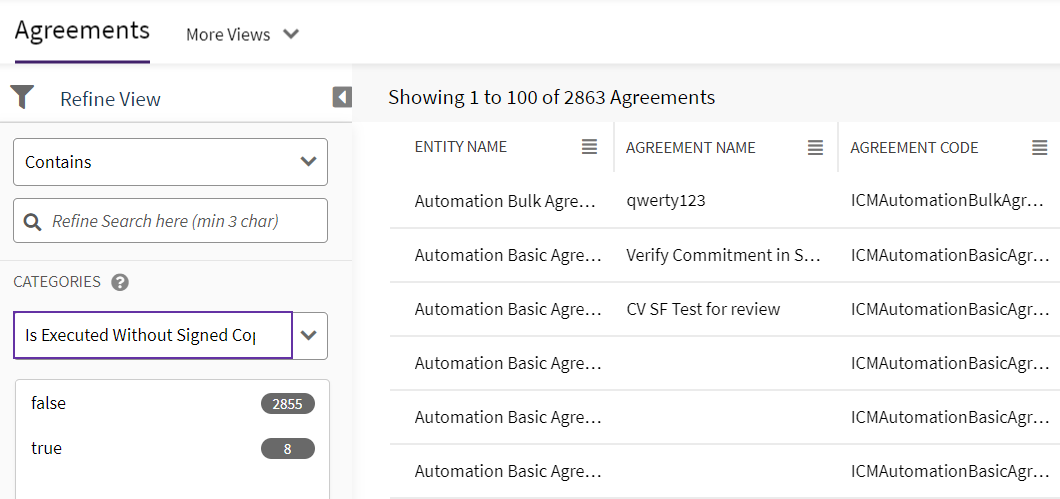This screenshot has width=1060, height=499.
Task: Click the Categories help question mark icon
Action: pos(120,282)
